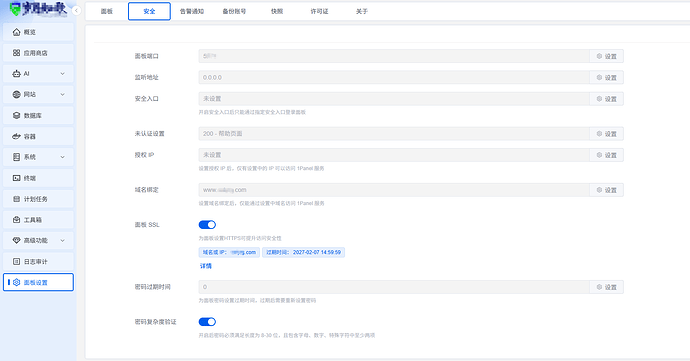Expand the AI submenu chevron
The height and width of the screenshot is (361, 690).
(x=62, y=74)
